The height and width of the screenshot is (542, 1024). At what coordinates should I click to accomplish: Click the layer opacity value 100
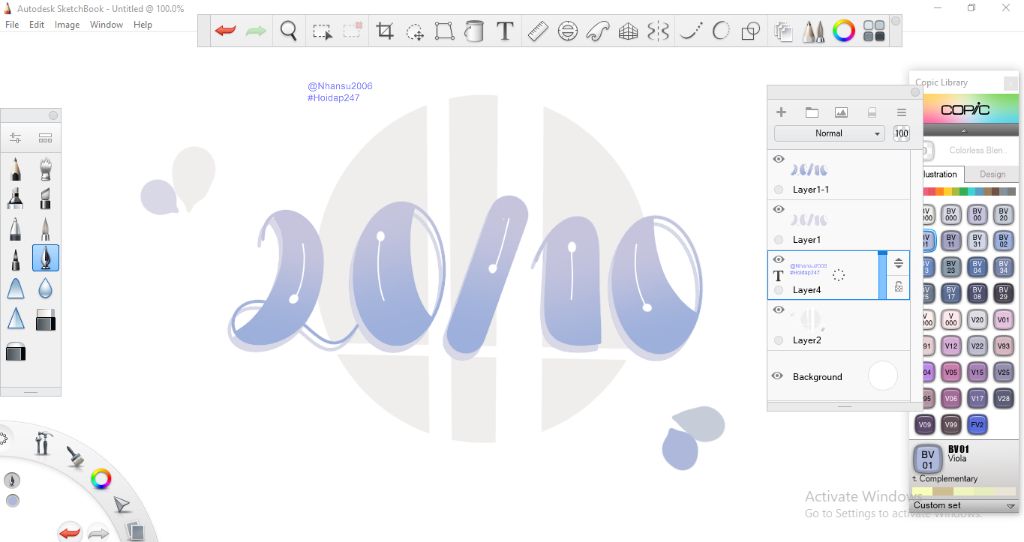coord(901,133)
